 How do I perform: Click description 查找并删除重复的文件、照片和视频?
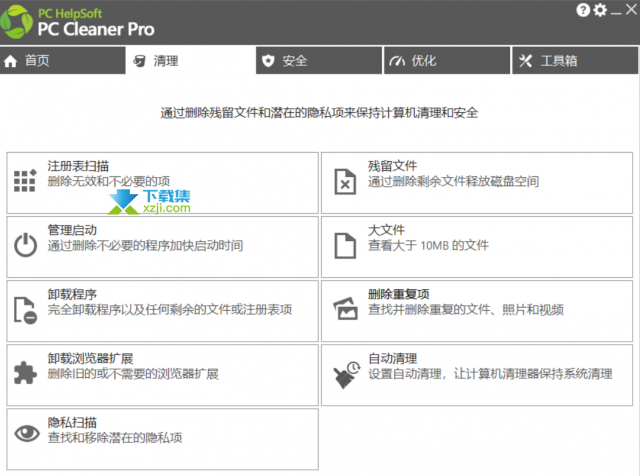[466, 309]
